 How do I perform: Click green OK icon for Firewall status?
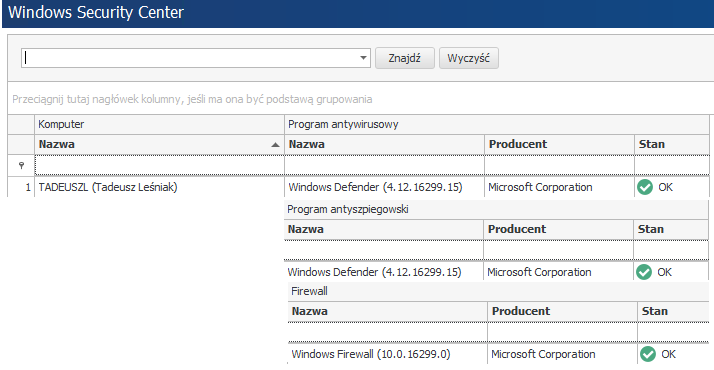point(648,354)
